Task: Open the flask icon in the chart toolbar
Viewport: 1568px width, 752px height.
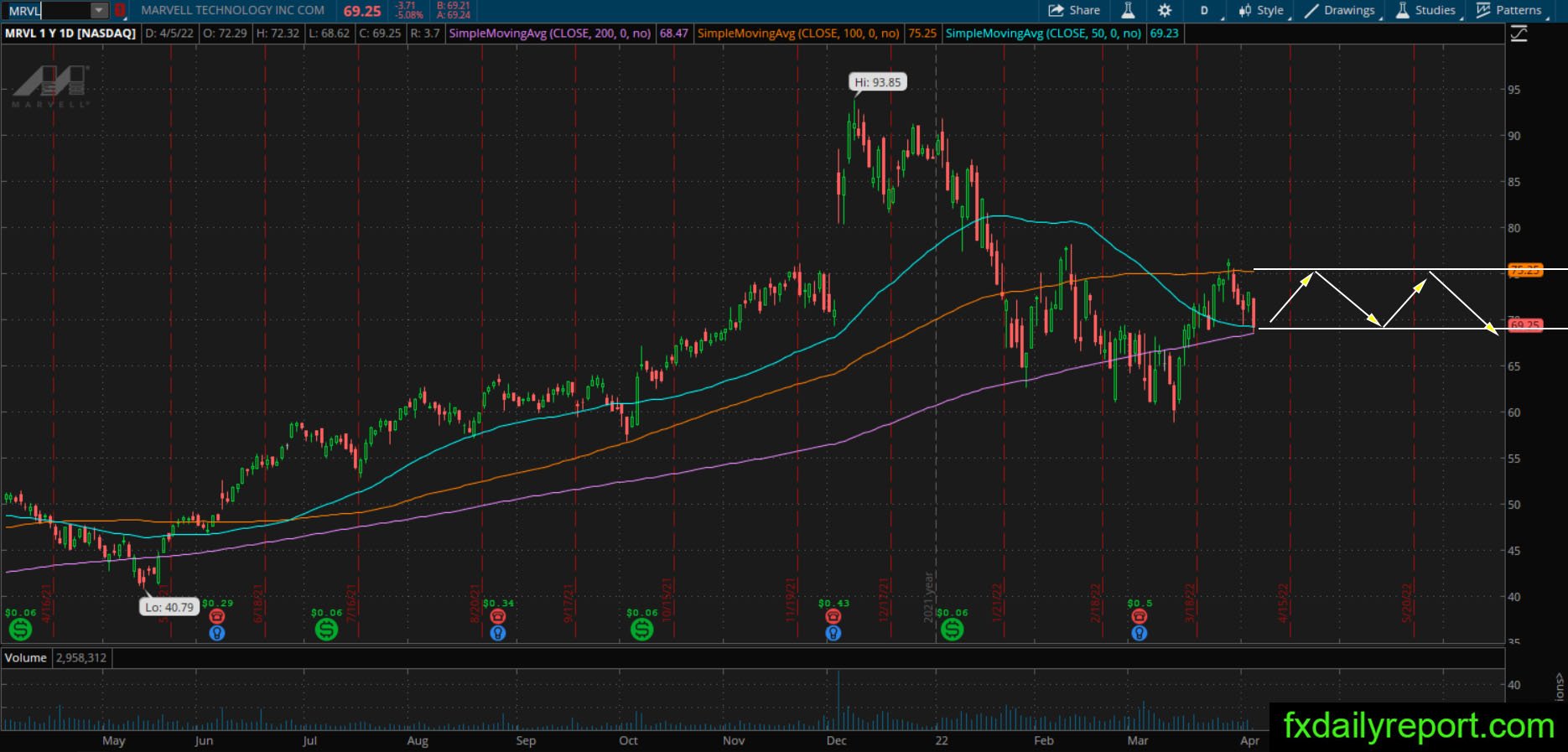Action: pyautogui.click(x=1128, y=10)
